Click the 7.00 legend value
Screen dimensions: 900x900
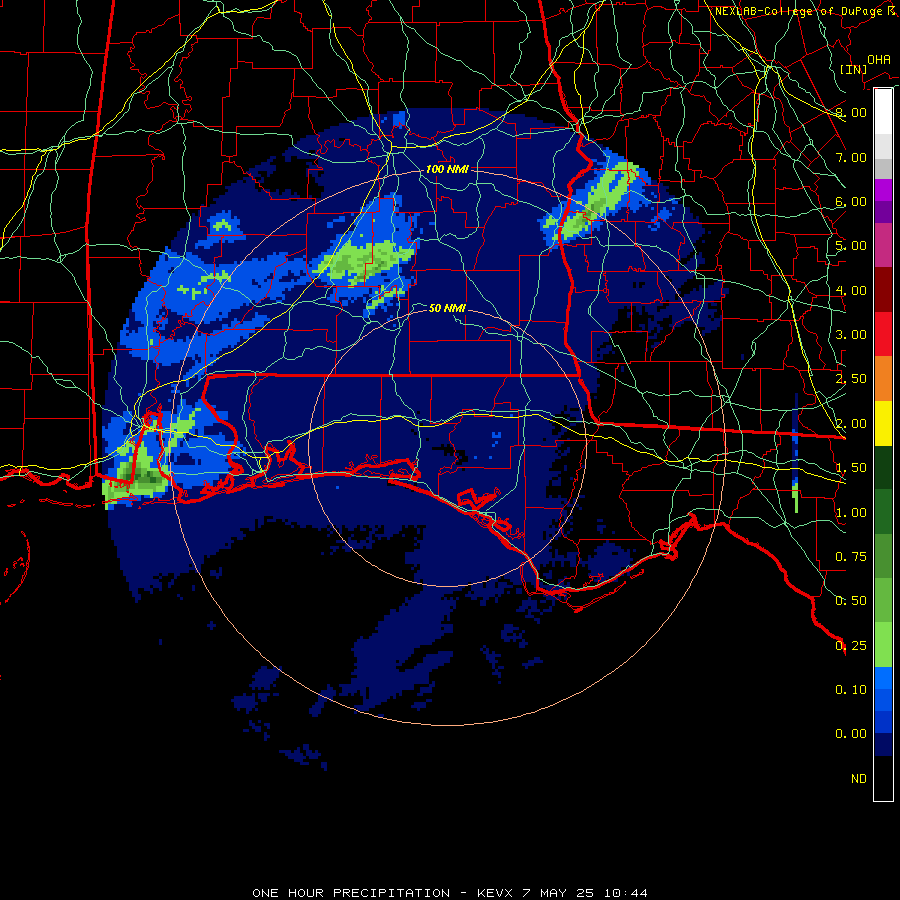tap(851, 157)
